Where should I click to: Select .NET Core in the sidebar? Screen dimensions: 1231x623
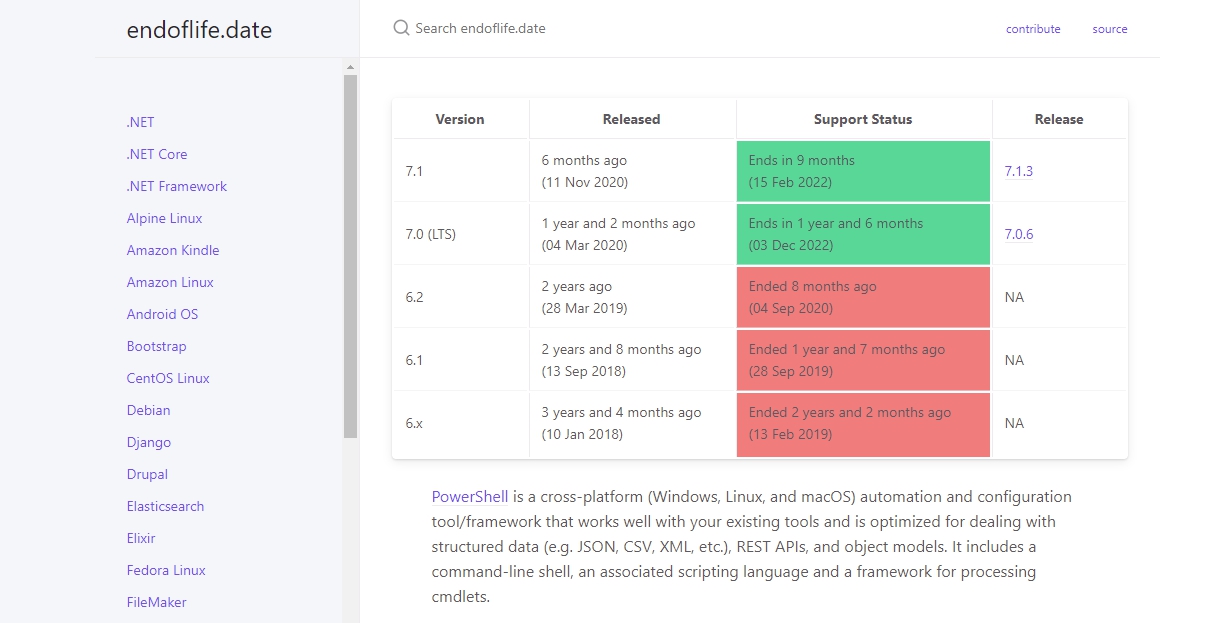pyautogui.click(x=157, y=154)
